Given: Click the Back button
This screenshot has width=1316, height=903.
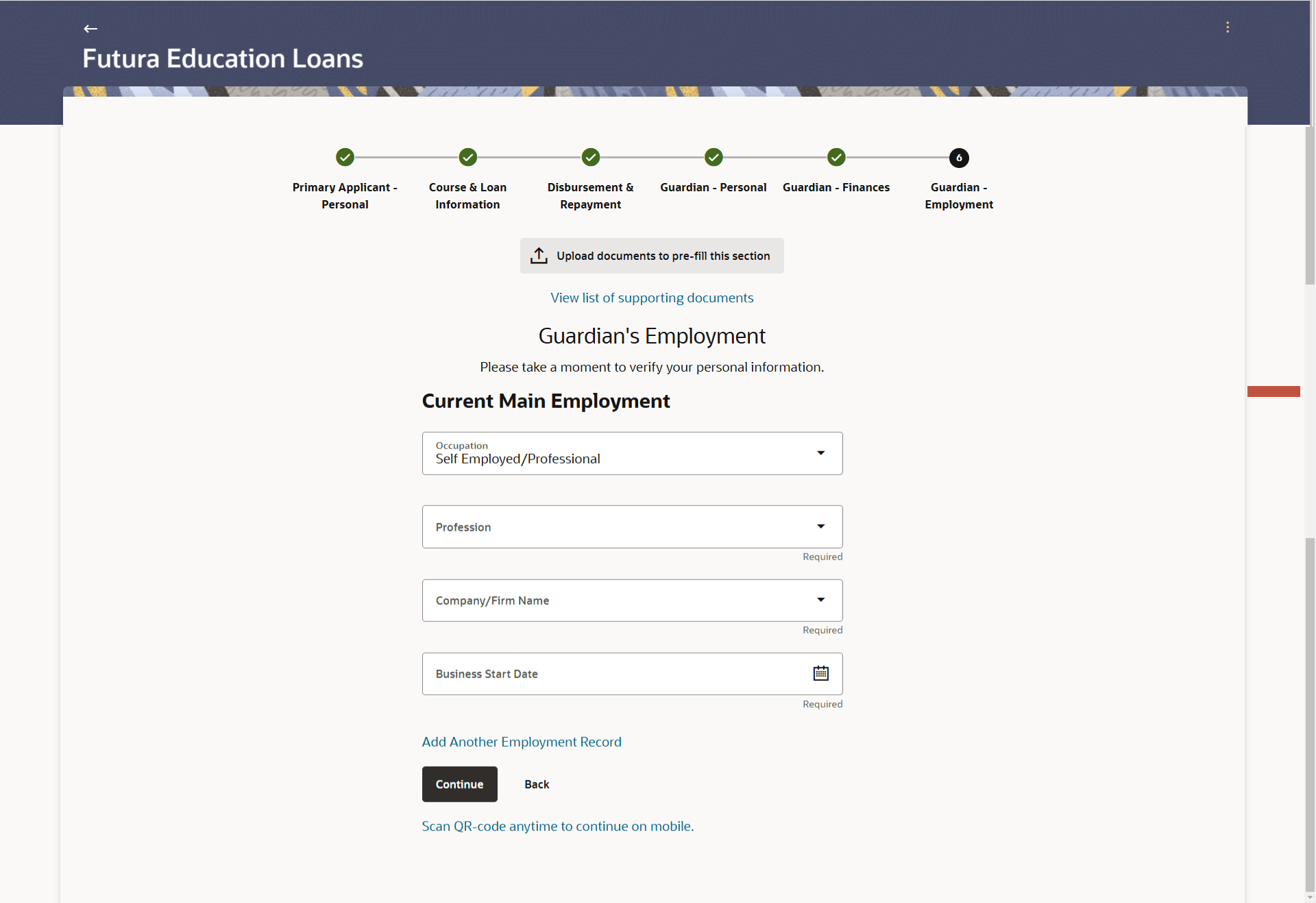Looking at the screenshot, I should pyautogui.click(x=537, y=784).
